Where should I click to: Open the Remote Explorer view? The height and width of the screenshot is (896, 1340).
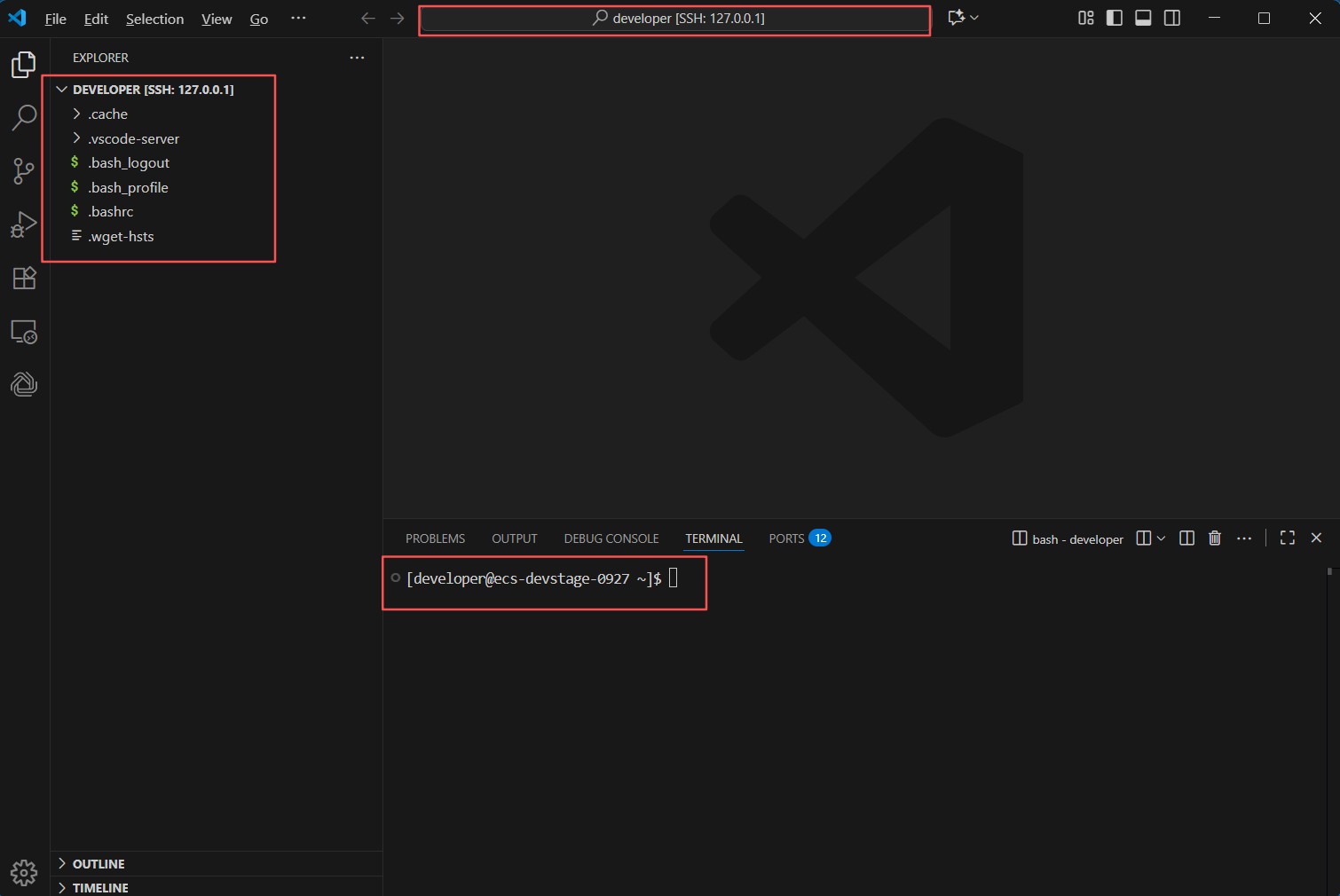24,332
